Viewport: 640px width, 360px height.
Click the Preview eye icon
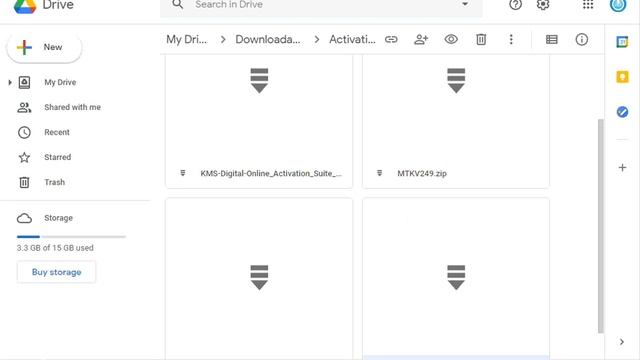click(451, 40)
